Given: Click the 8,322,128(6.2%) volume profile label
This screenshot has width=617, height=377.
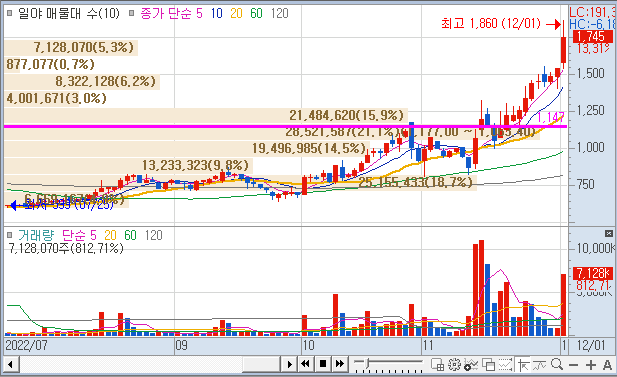Looking at the screenshot, I should 105,81.
